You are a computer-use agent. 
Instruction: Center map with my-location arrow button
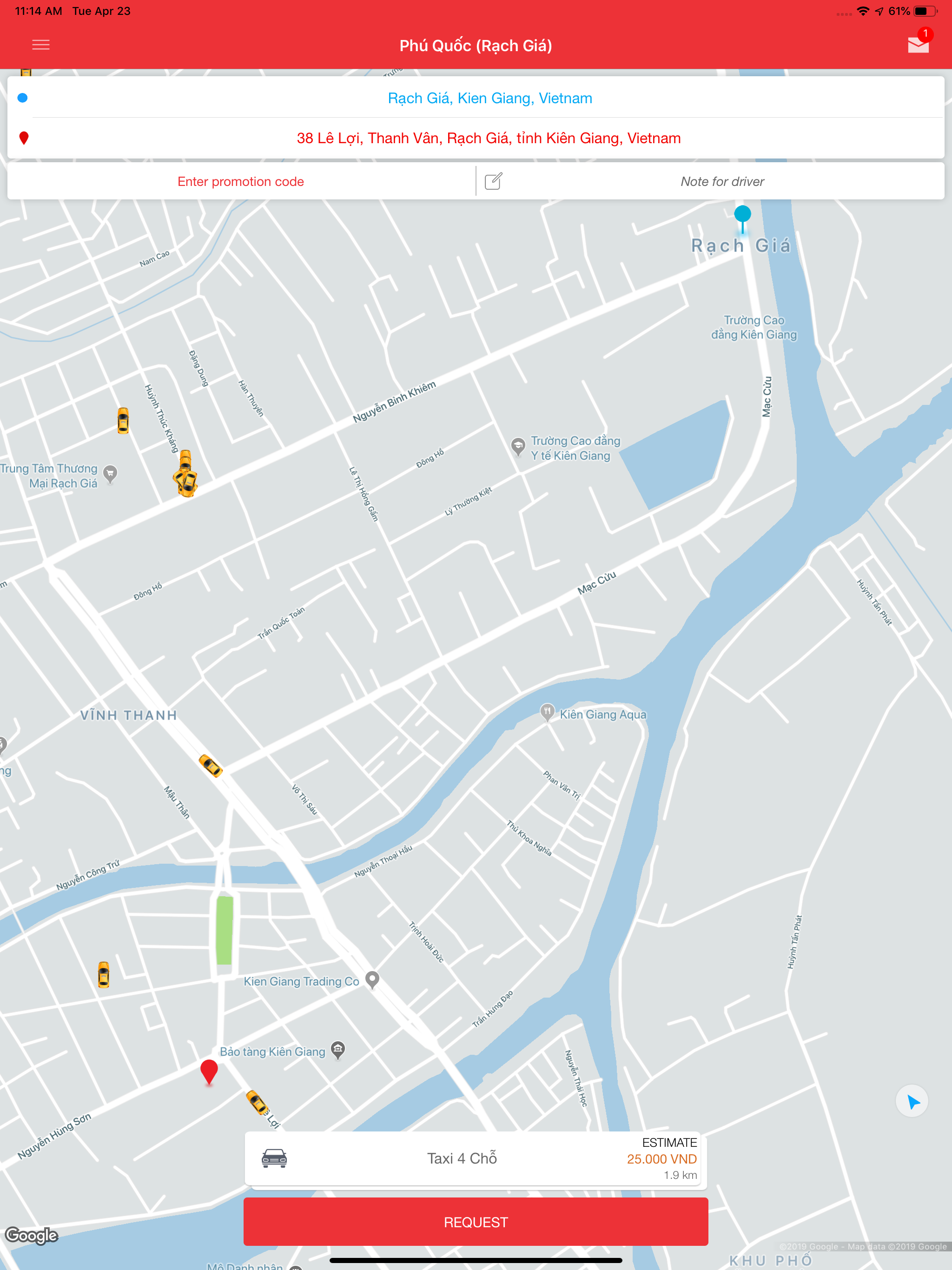click(912, 1101)
